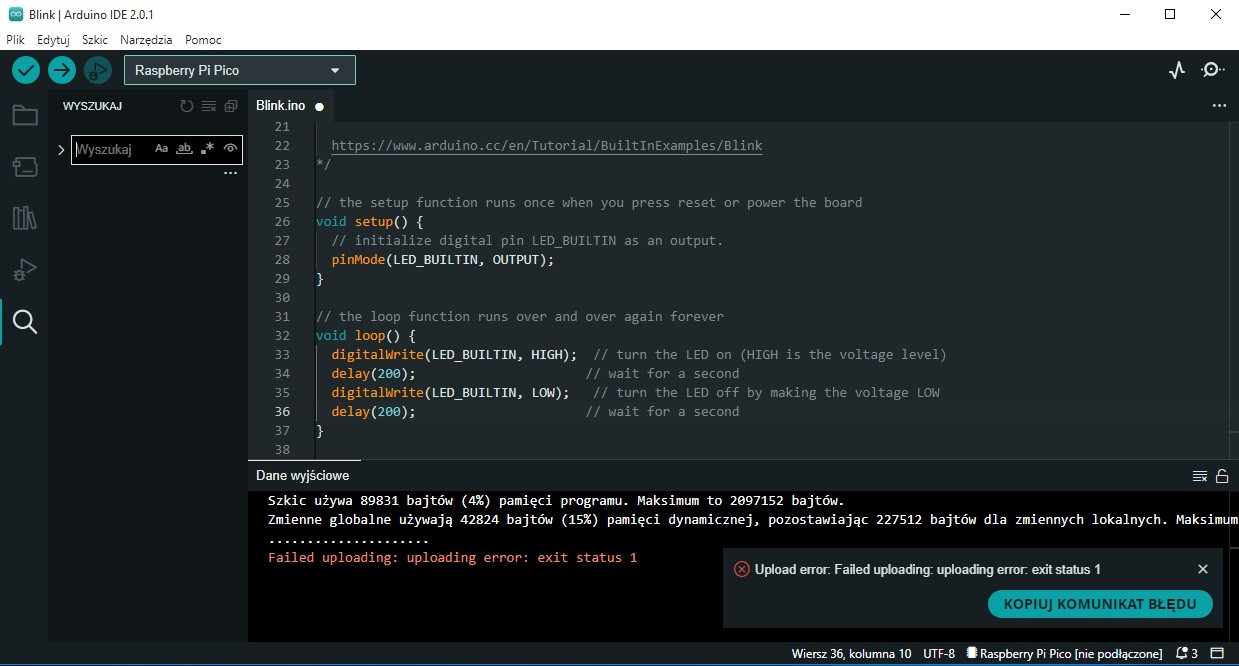Select the Blink.ino editor tab
The image size is (1239, 666).
tap(290, 105)
